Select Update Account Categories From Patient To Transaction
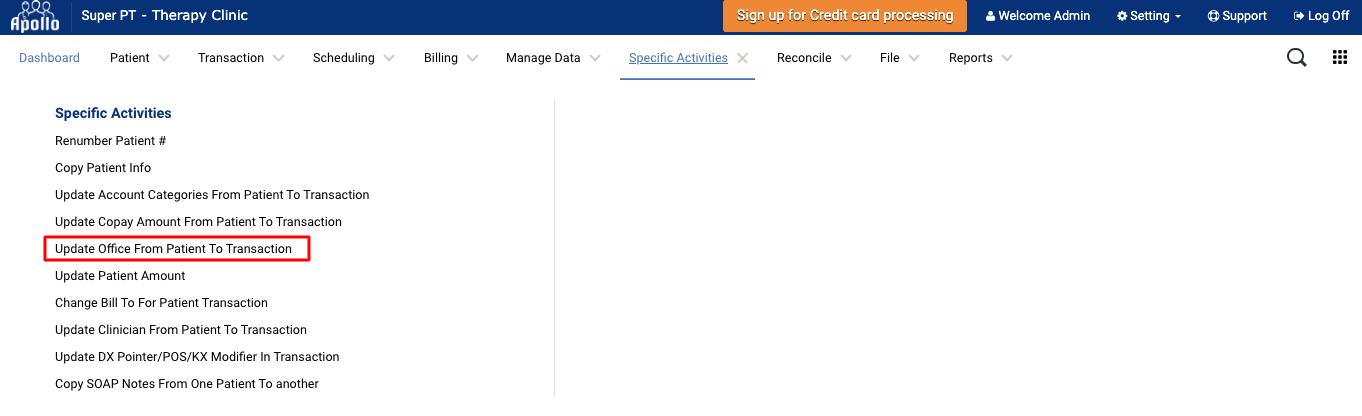This screenshot has width=1362, height=416. [x=212, y=195]
